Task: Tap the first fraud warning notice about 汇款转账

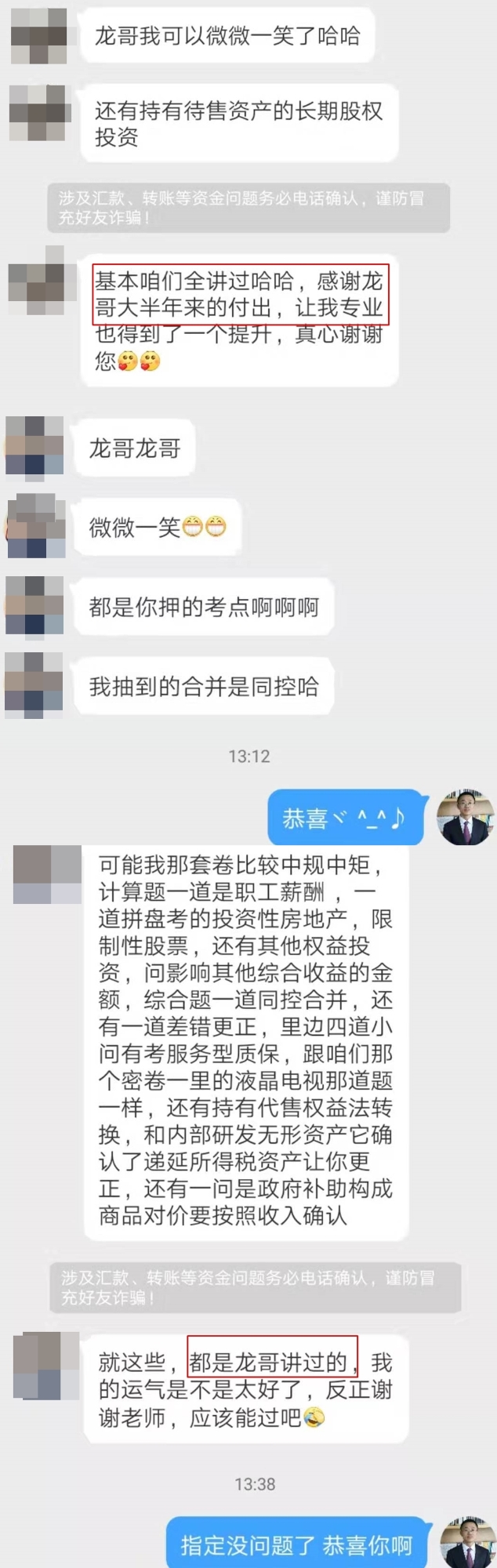Action: [x=248, y=208]
